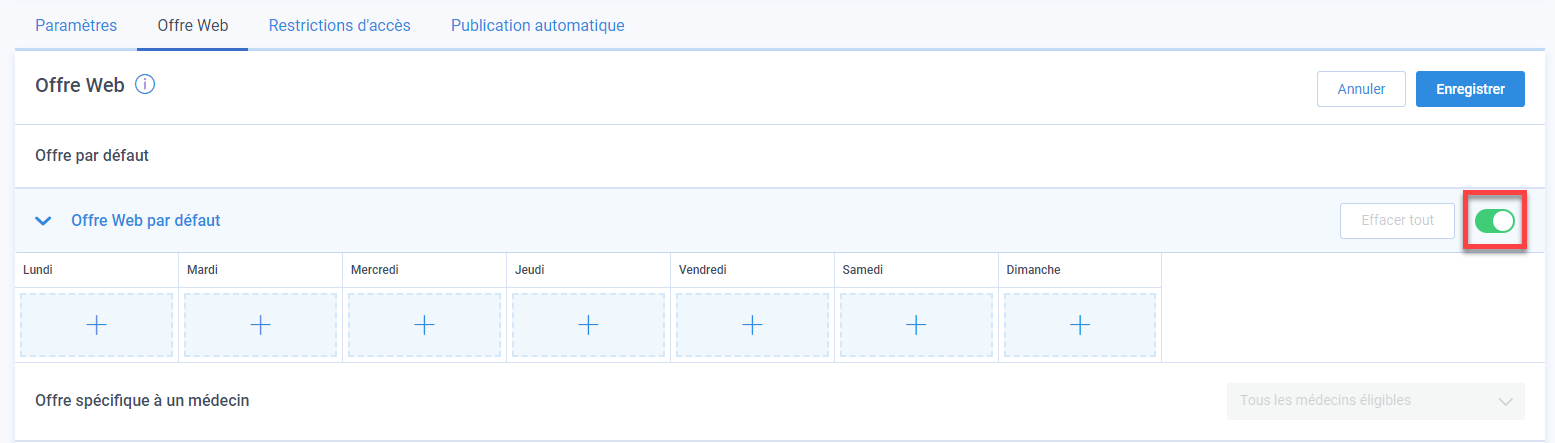This screenshot has height=443, width=1555.
Task: Disable the Offre Web par défaut switch
Action: [1495, 221]
